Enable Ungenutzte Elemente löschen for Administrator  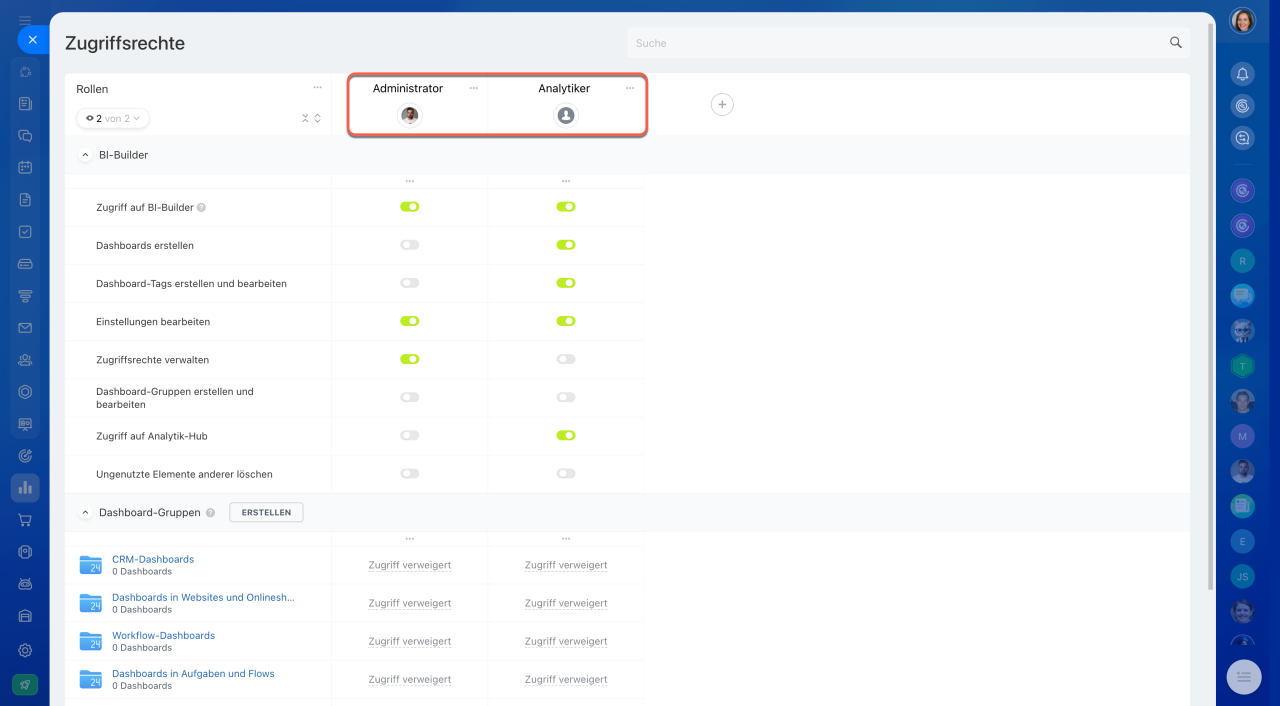pyautogui.click(x=410, y=474)
